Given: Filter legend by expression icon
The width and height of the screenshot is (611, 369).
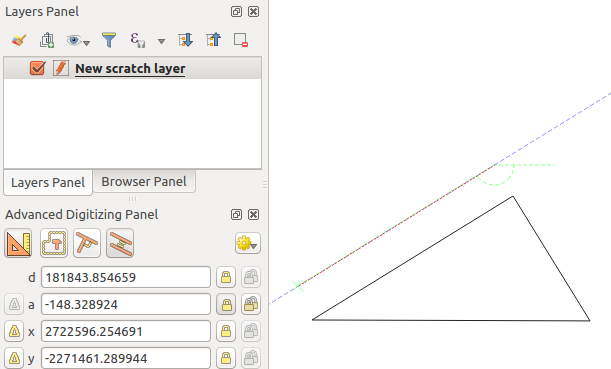Looking at the screenshot, I should [x=138, y=40].
